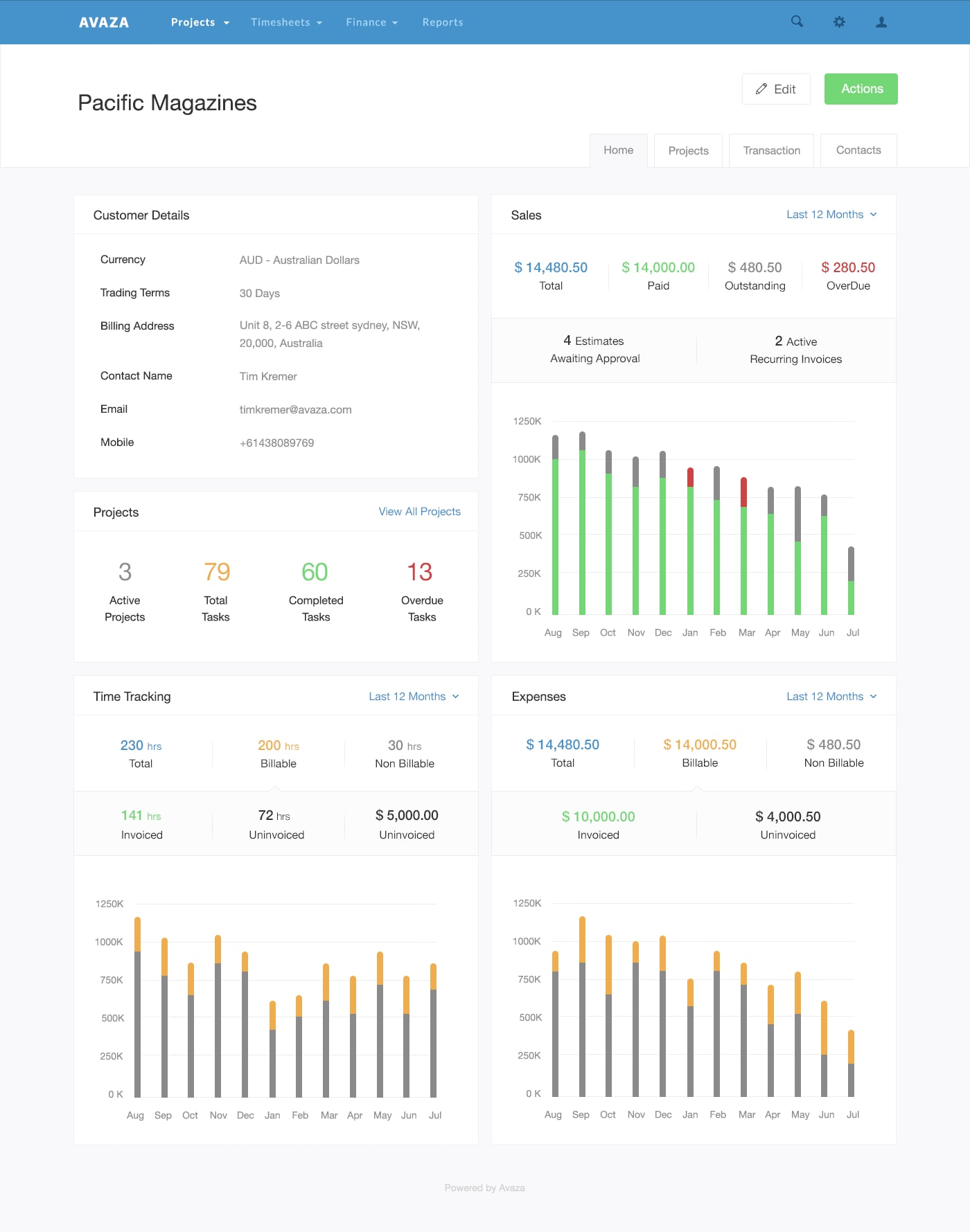
Task: Open settings via the gear icon
Action: tap(839, 22)
